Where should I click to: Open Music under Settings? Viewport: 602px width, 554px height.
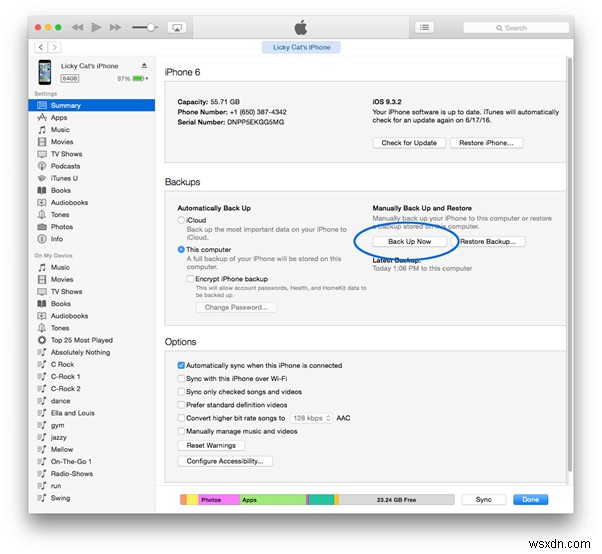pyautogui.click(x=91, y=130)
